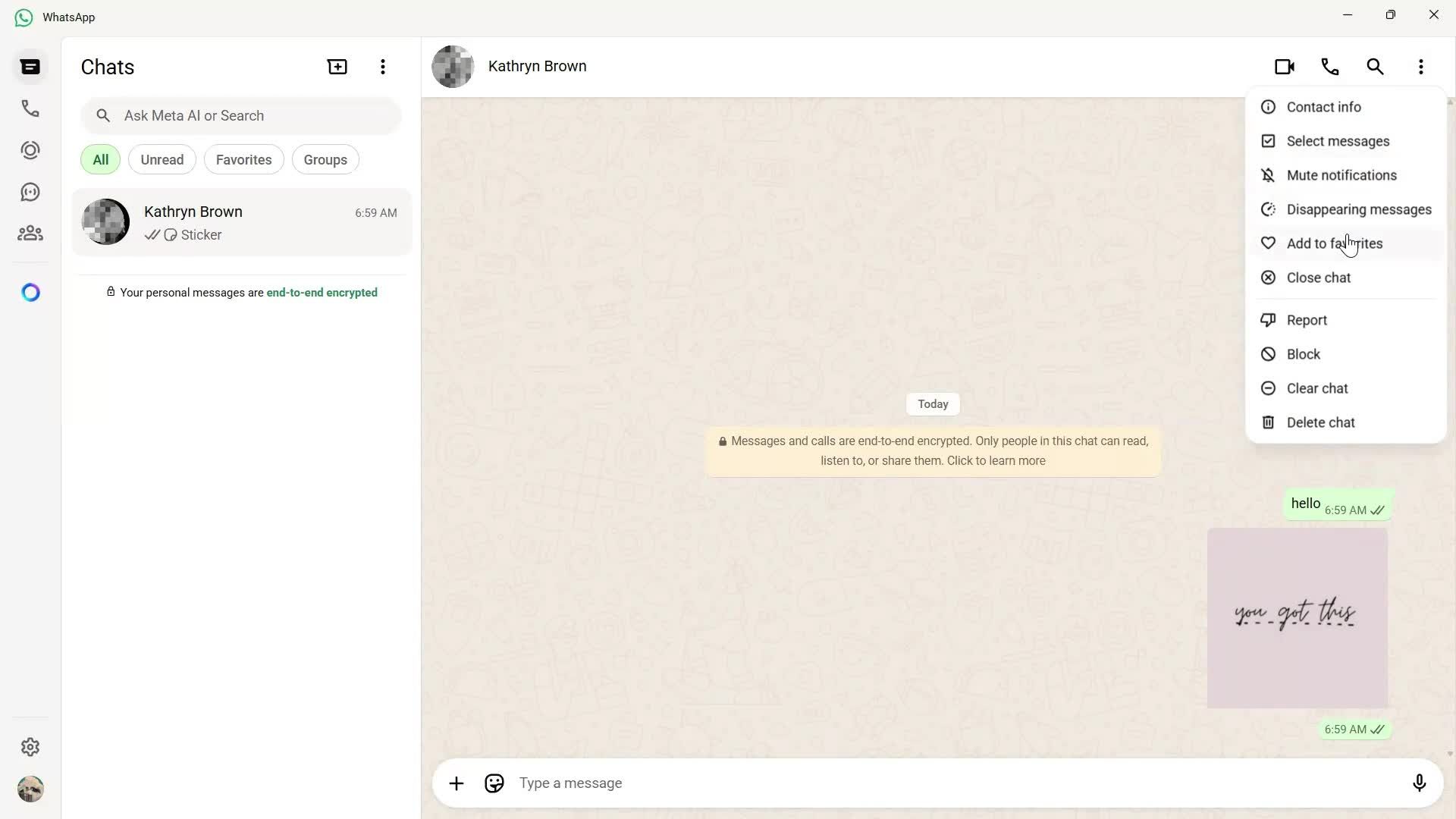Record a voice message with the microphone

(x=1420, y=783)
